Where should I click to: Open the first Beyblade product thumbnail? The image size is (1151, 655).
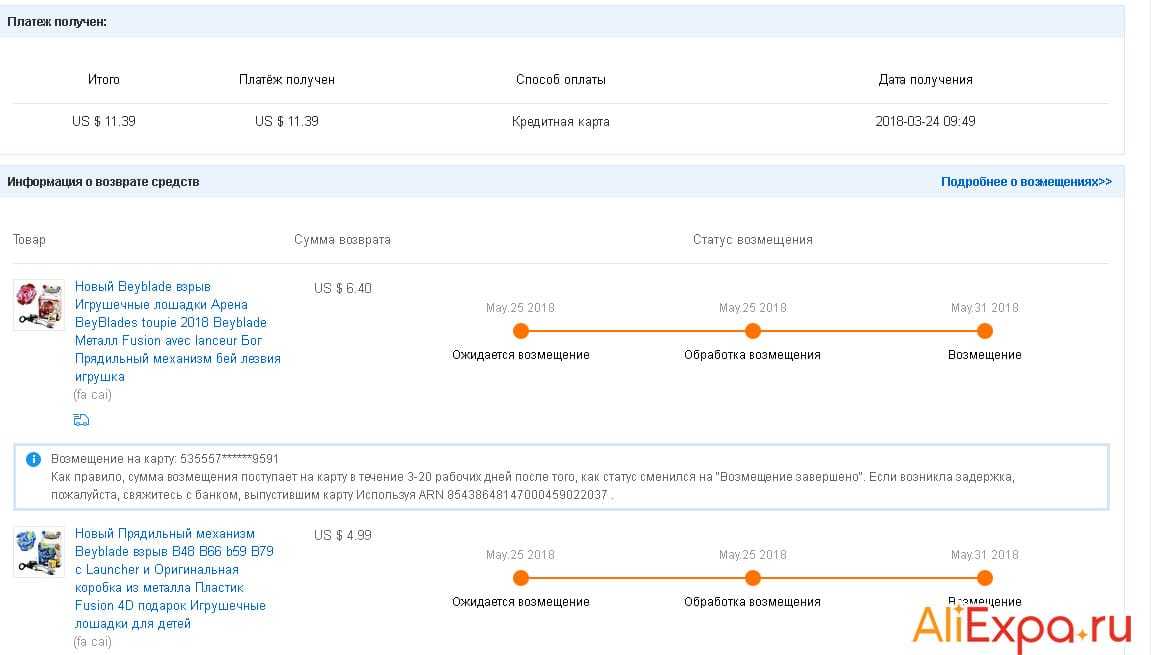point(39,305)
